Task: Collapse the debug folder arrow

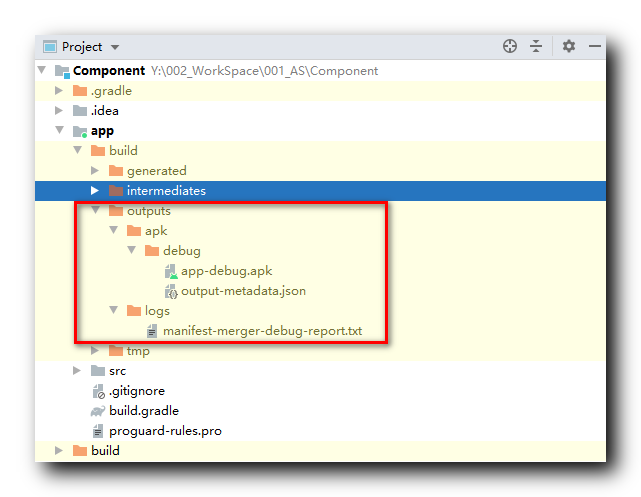Action: pyautogui.click(x=132, y=250)
